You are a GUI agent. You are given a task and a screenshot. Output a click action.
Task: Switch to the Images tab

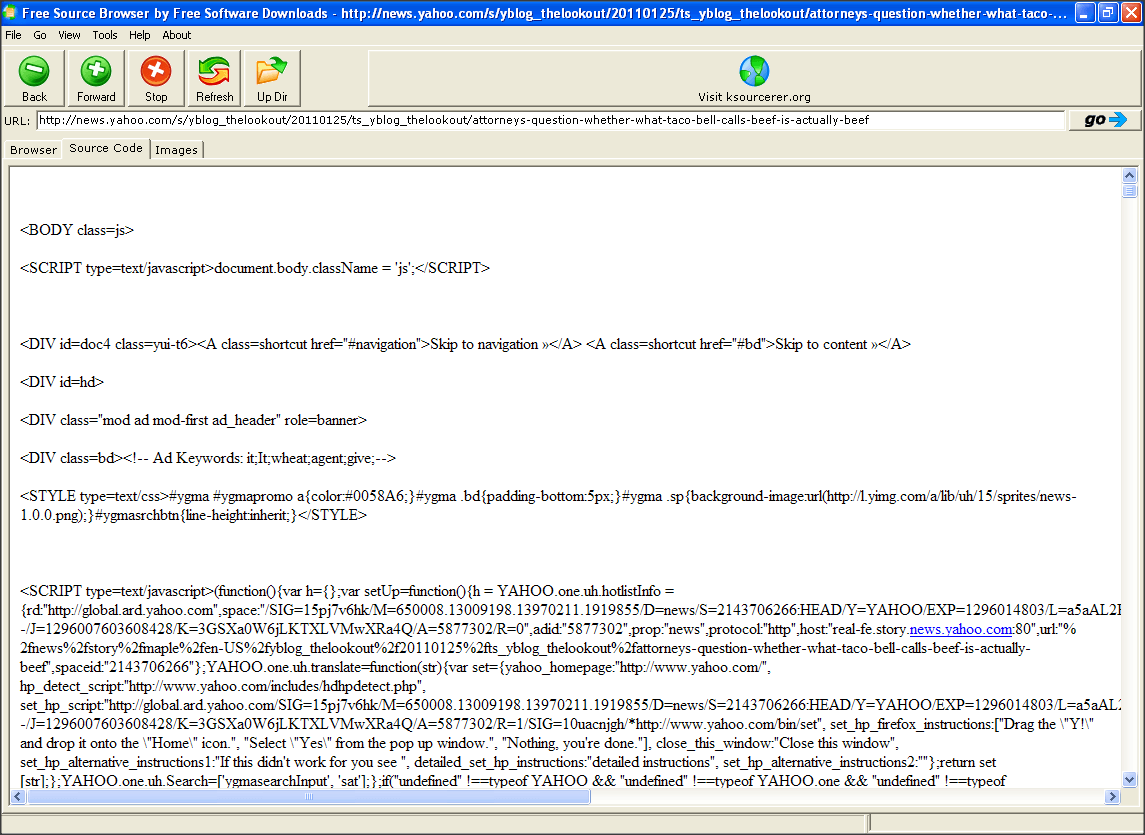176,149
